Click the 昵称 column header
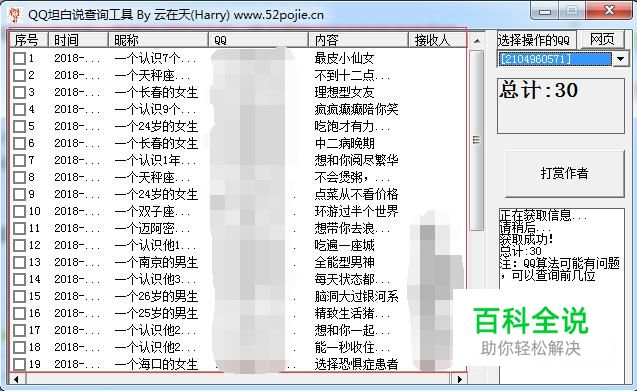This screenshot has width=637, height=391. pyautogui.click(x=158, y=40)
